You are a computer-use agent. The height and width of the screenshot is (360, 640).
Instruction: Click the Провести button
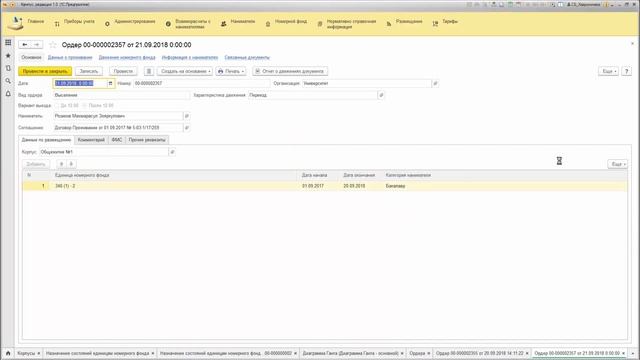pyautogui.click(x=123, y=71)
